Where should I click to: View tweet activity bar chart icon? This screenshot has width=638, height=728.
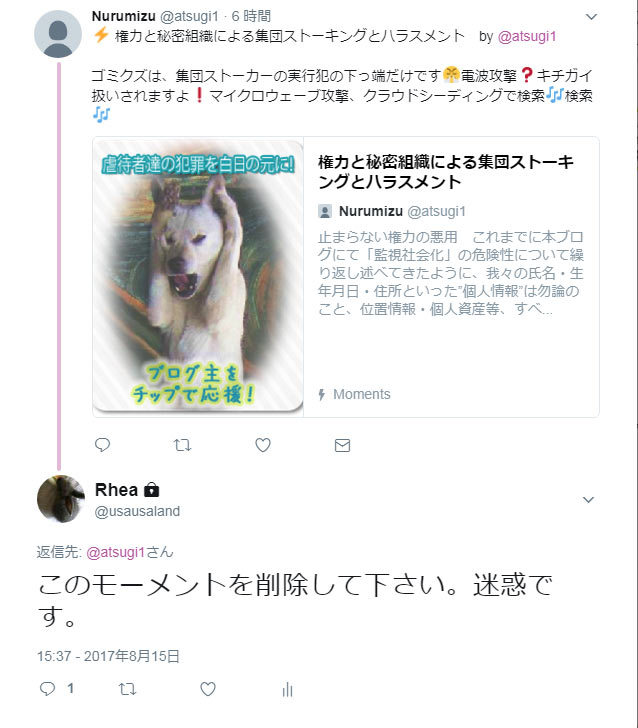(287, 689)
